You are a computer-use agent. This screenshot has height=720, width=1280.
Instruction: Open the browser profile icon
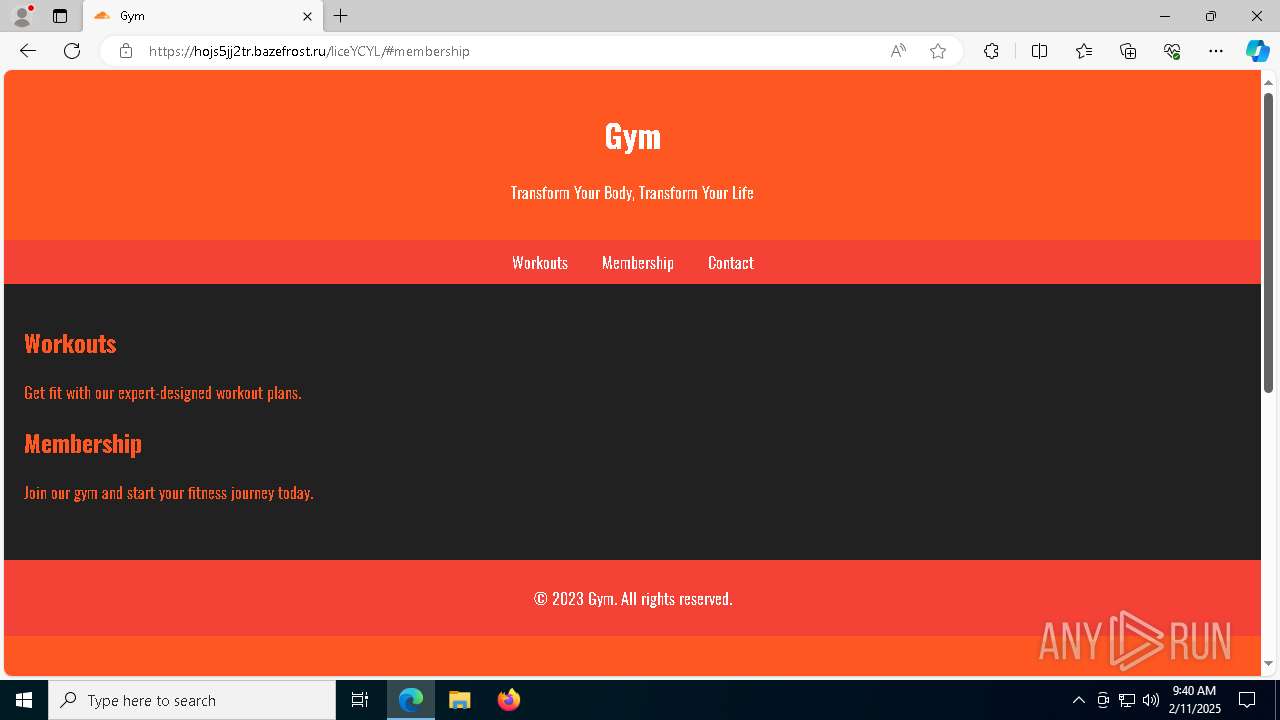pyautogui.click(x=22, y=16)
